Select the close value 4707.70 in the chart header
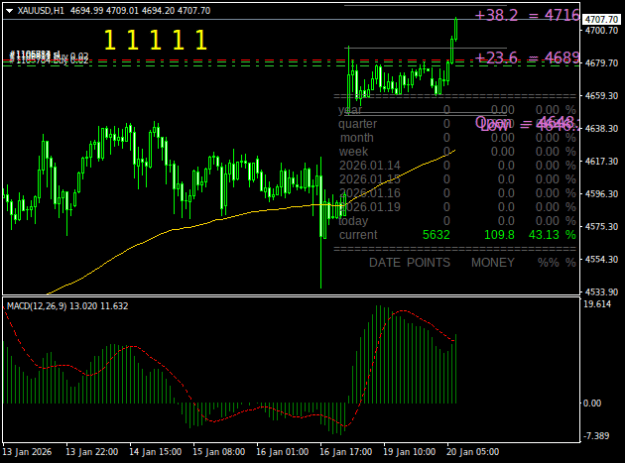This screenshot has height=463, width=625. pyautogui.click(x=194, y=11)
